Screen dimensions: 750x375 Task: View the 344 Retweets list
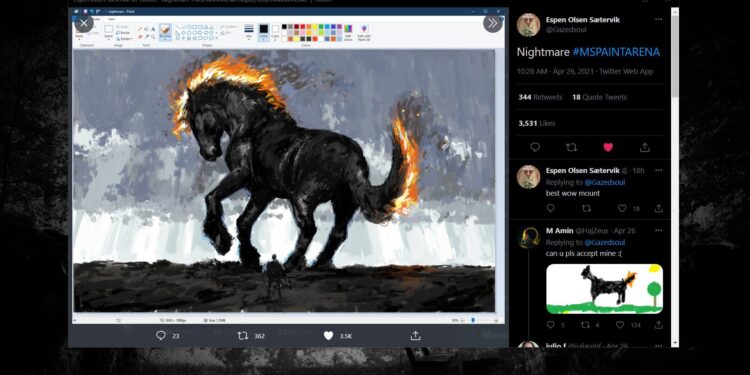pyautogui.click(x=540, y=97)
